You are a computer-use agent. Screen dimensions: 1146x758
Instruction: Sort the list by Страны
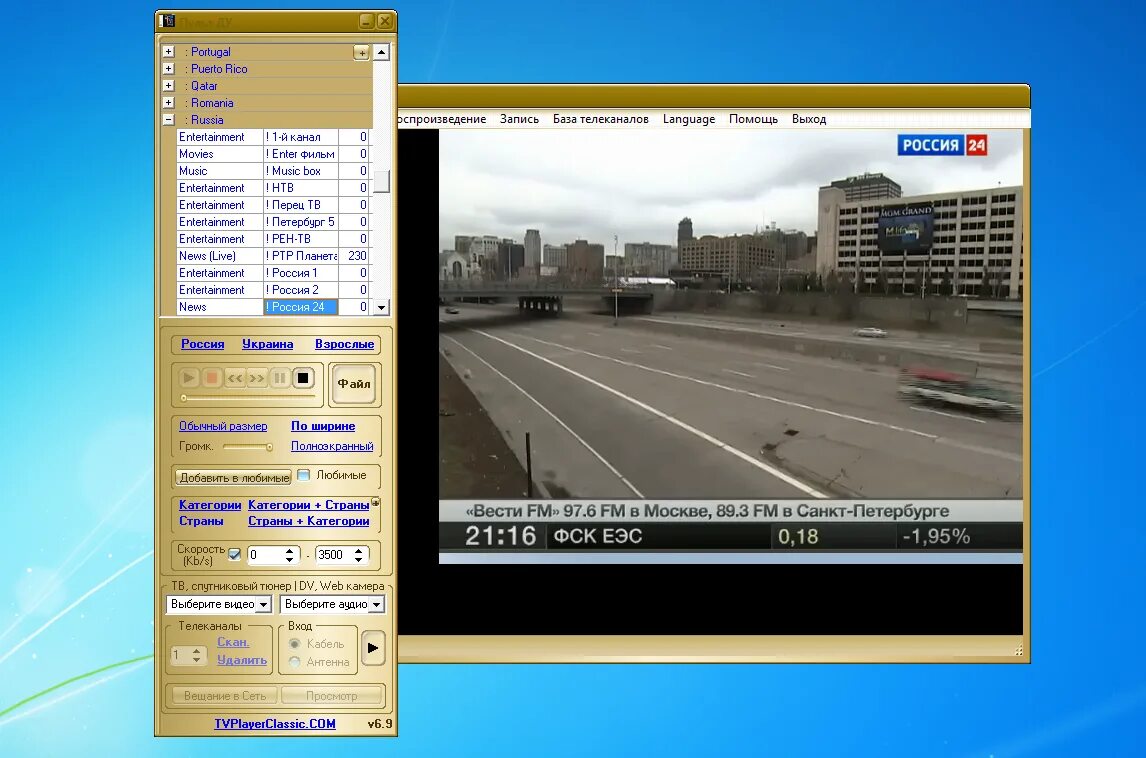[201, 521]
